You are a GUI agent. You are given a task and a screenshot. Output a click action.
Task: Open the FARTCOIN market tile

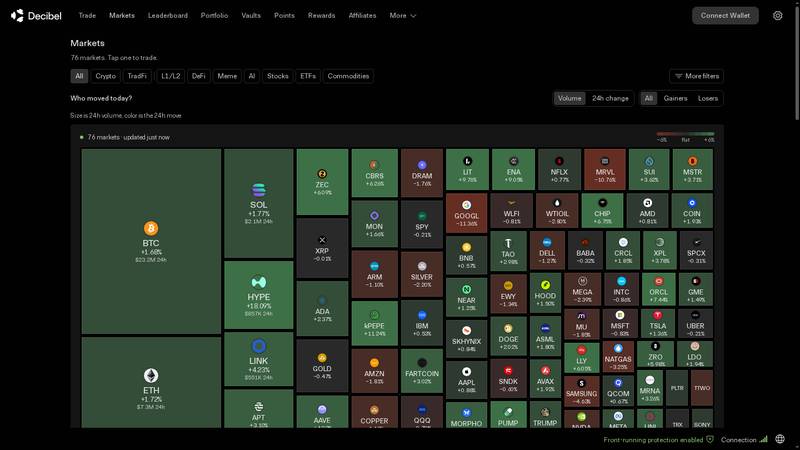pyautogui.click(x=422, y=371)
